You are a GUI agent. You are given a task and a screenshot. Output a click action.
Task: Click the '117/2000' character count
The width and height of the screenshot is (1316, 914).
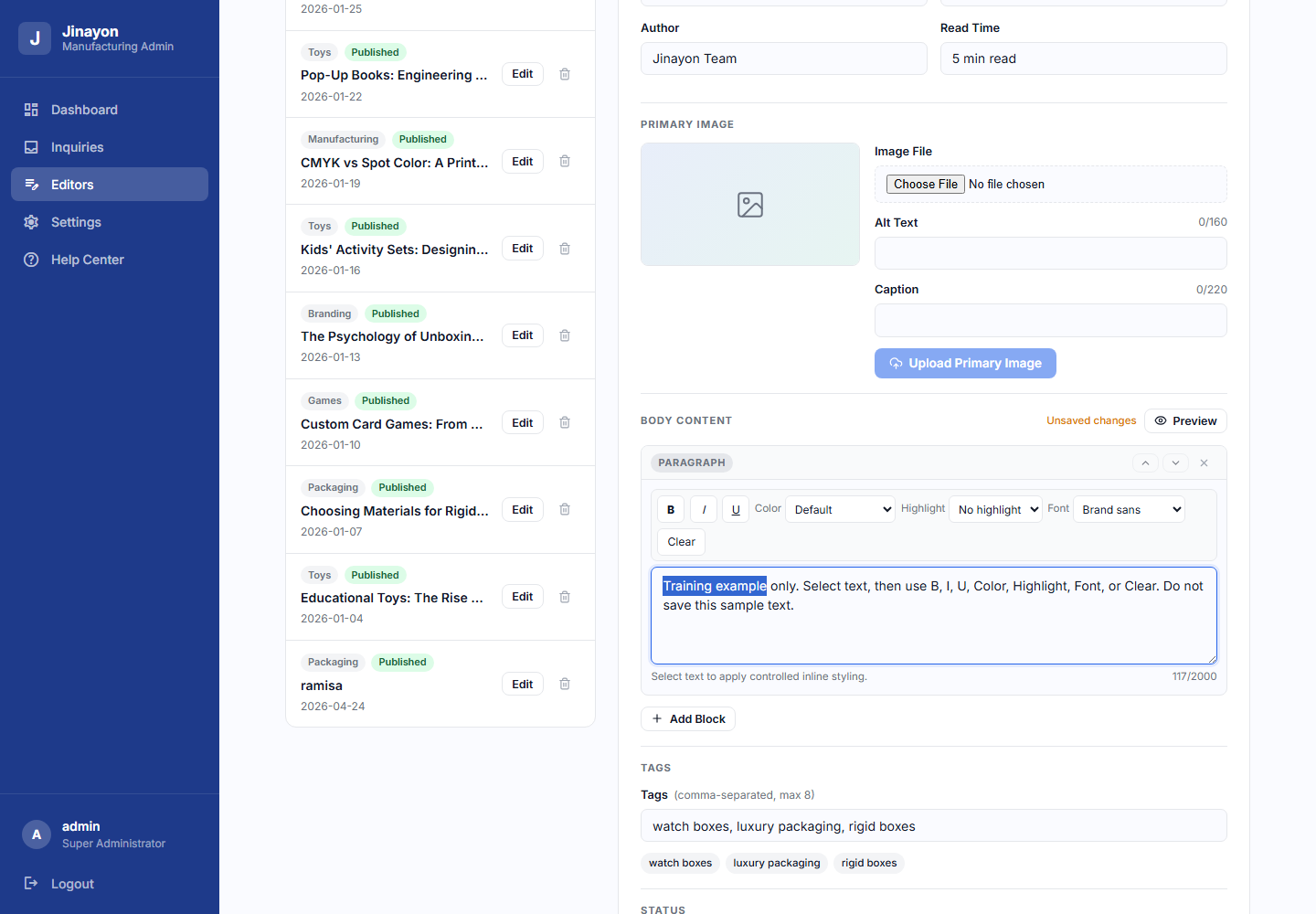coord(1194,677)
